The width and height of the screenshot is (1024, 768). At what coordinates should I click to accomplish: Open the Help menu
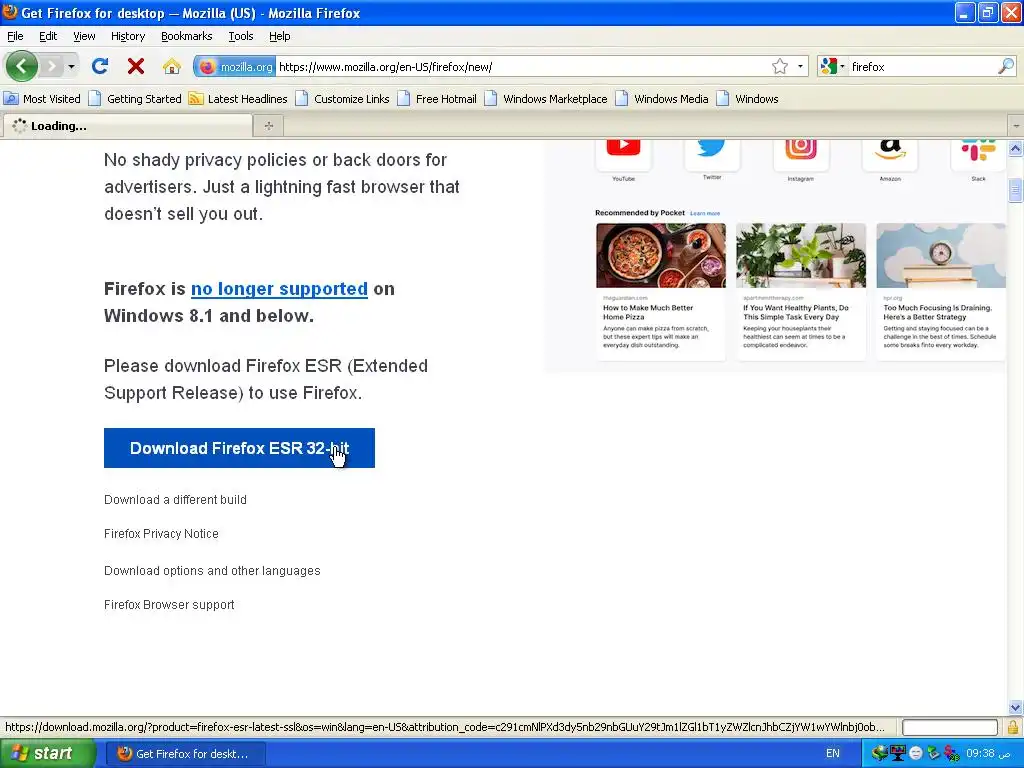(x=280, y=36)
